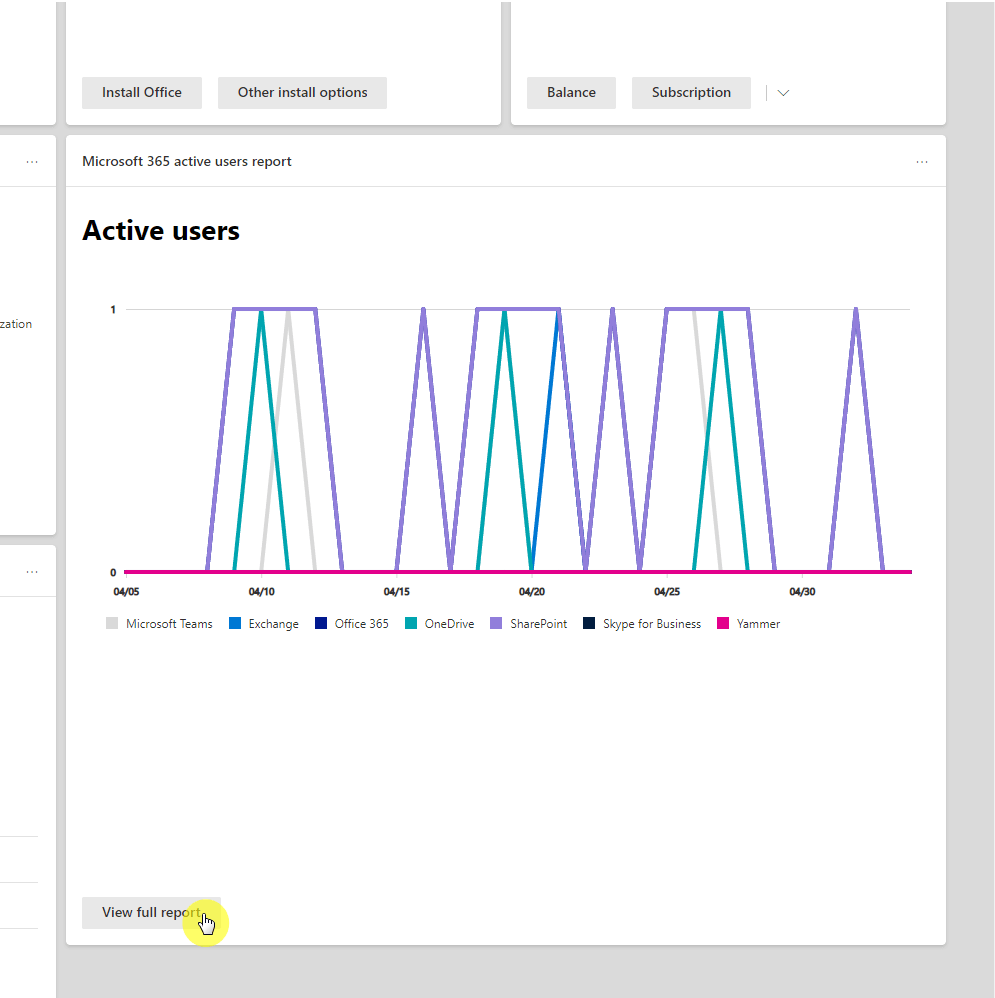Toggle Exchange legend swatch
Image resolution: width=995 pixels, height=998 pixels.
point(235,624)
